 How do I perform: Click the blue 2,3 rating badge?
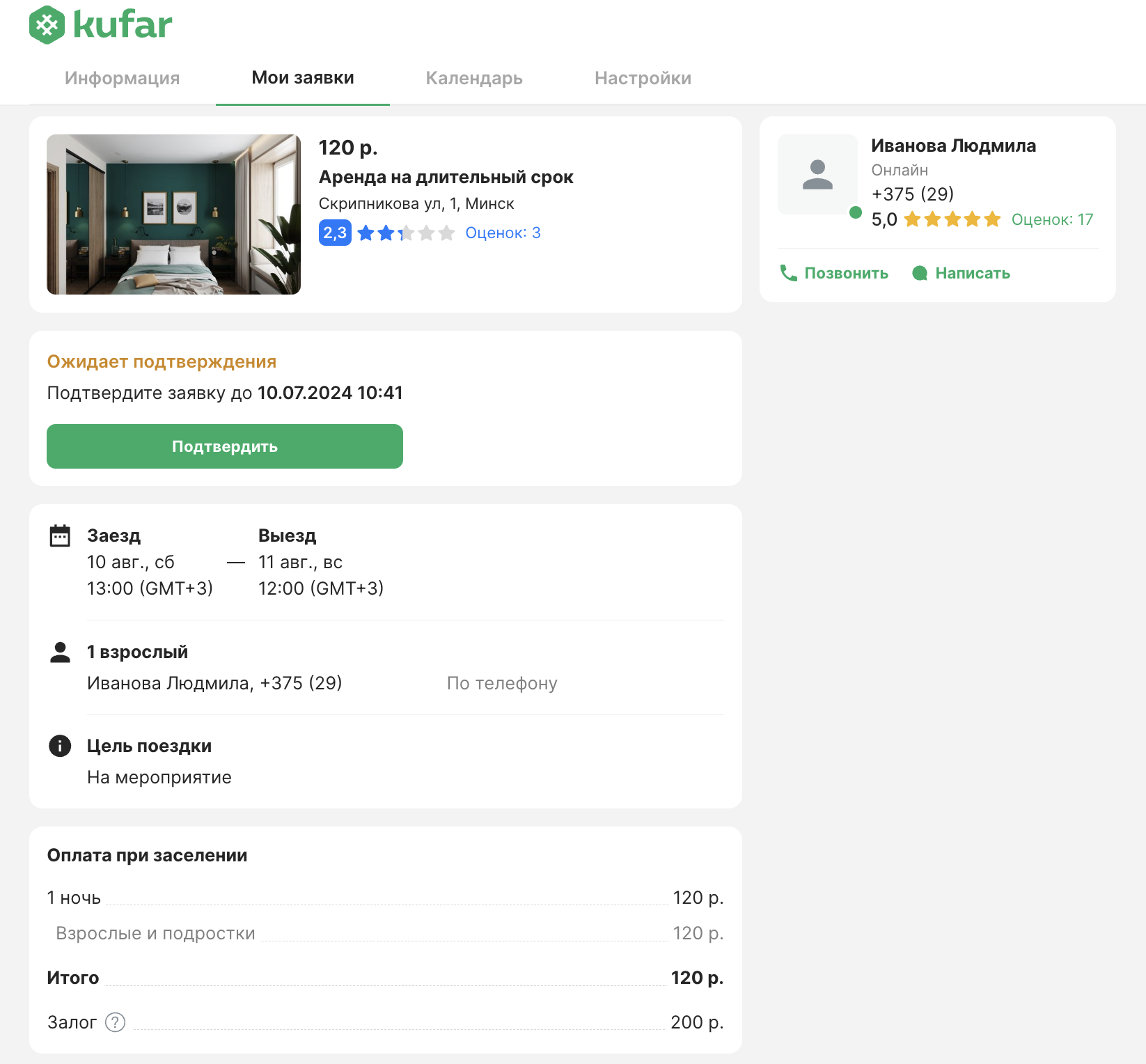click(335, 233)
